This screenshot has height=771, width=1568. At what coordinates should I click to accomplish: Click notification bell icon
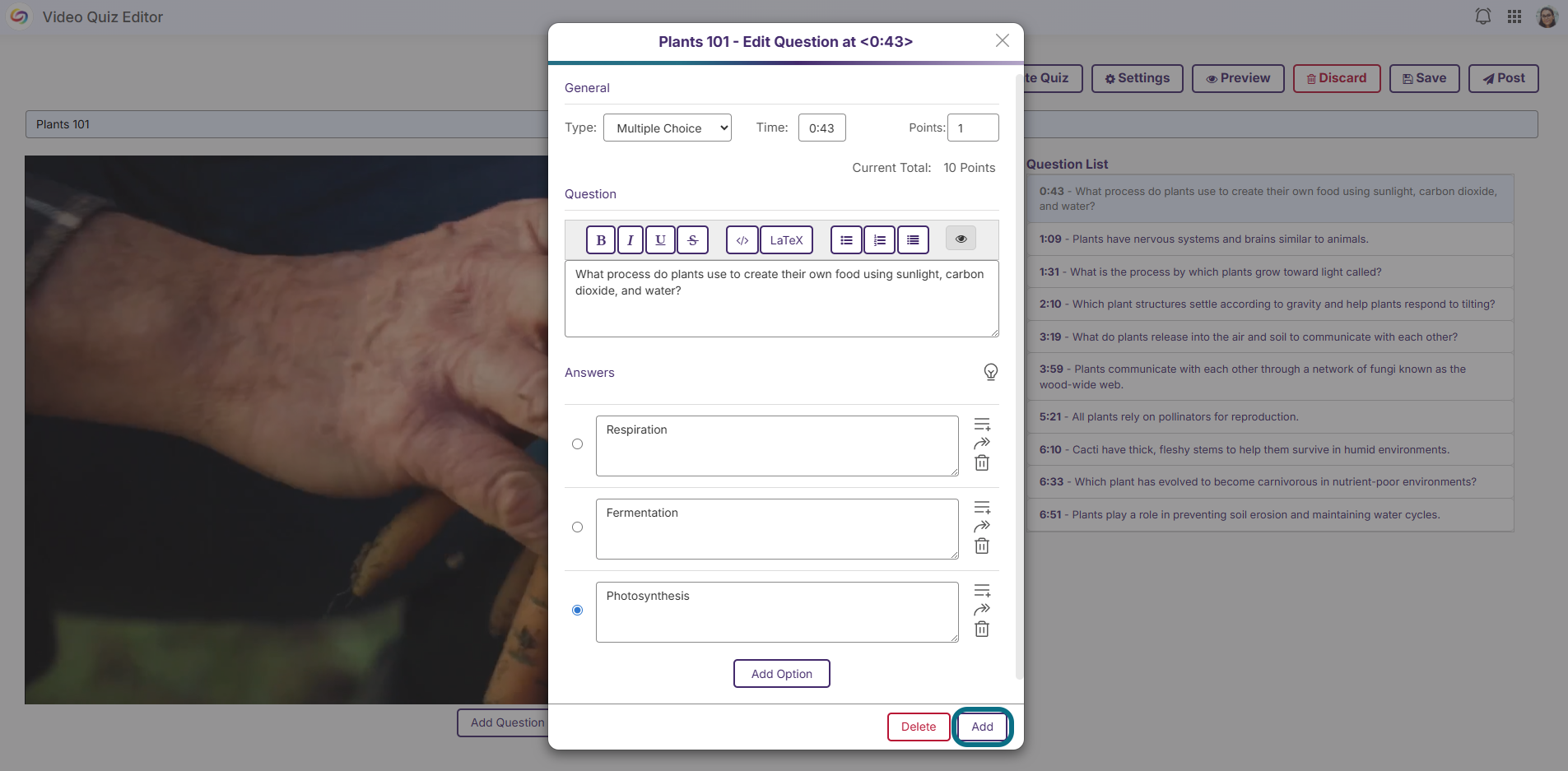tap(1483, 16)
